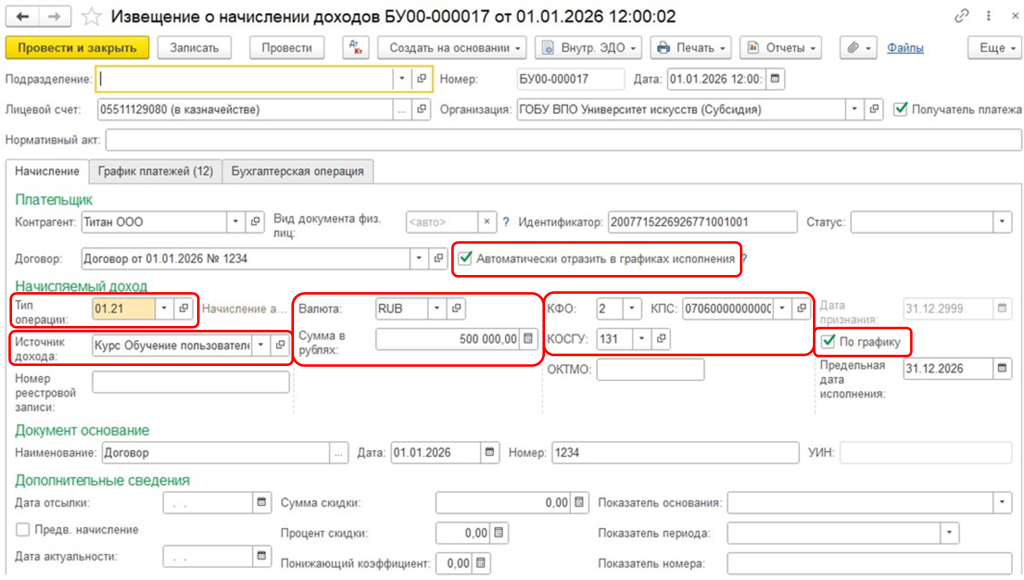
Task: Go forward with the right arrow button
Action: (54, 16)
